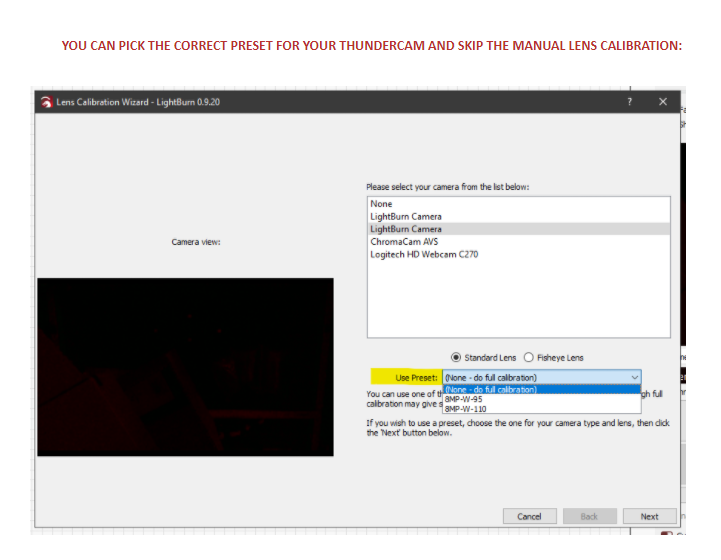This screenshot has height=560, width=721.
Task: Click the camera view preview image
Action: [x=186, y=367]
